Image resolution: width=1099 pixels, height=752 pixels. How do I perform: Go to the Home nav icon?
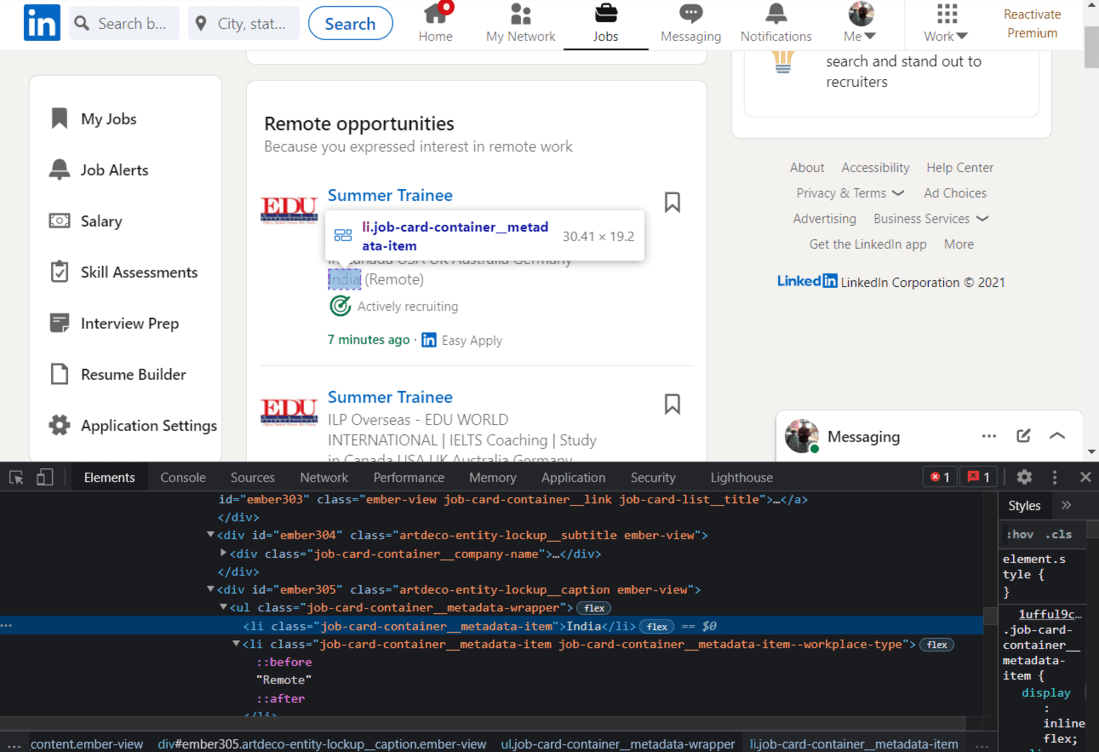coord(435,23)
